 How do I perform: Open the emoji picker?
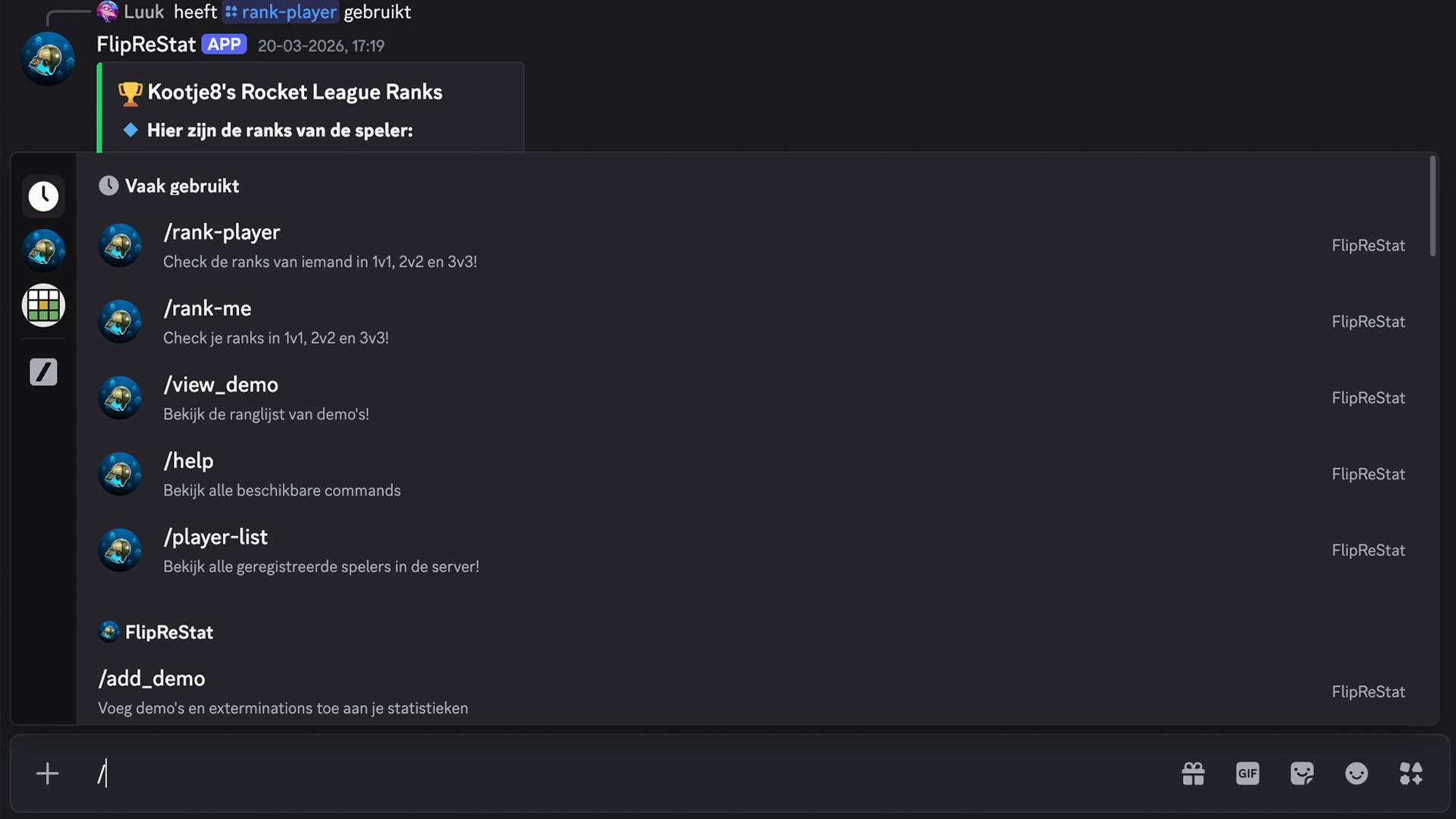[1357, 773]
